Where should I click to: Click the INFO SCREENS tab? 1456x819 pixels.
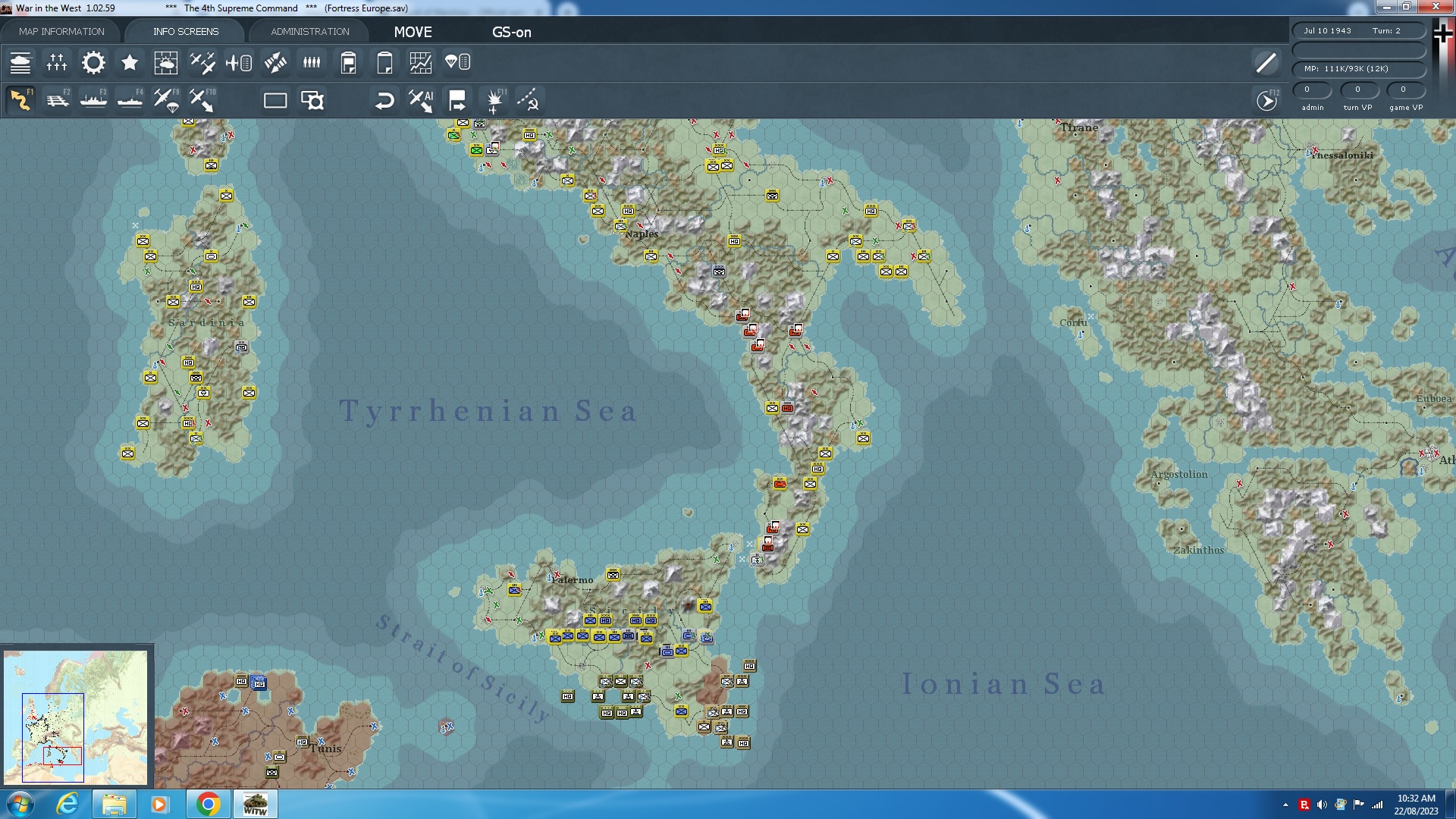[185, 32]
